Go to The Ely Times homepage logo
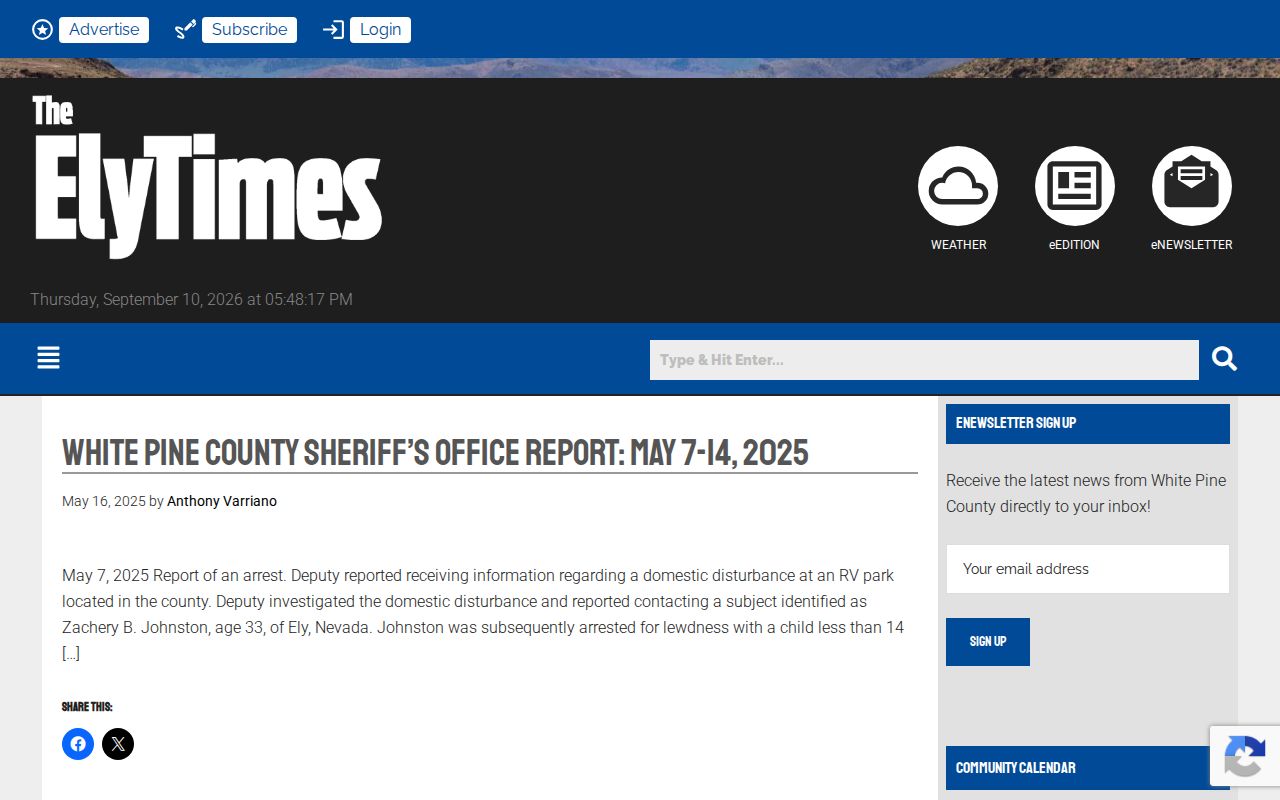The image size is (1280, 800). pyautogui.click(x=207, y=176)
